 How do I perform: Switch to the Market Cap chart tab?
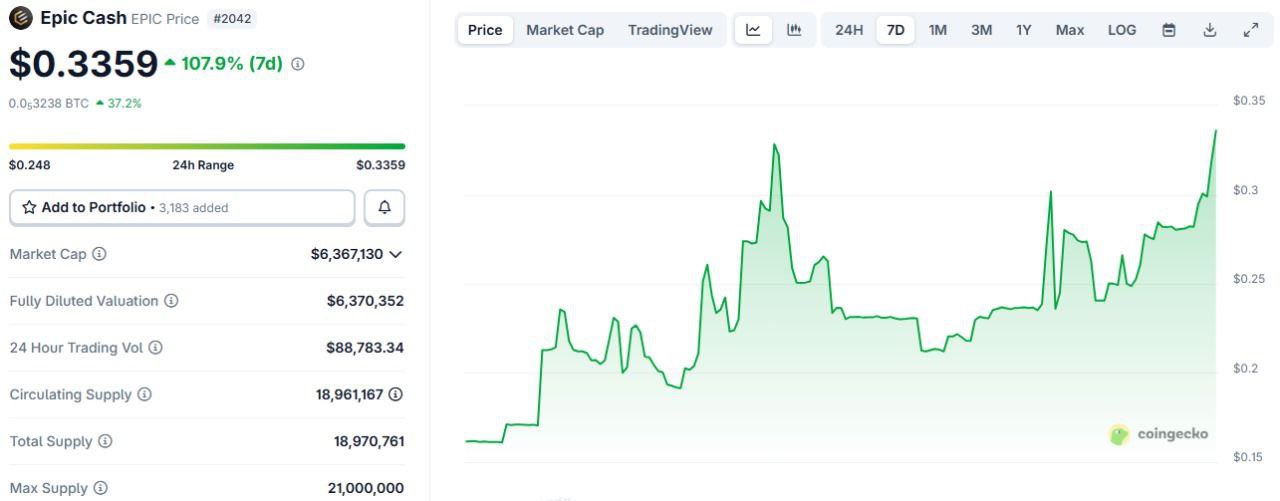565,30
